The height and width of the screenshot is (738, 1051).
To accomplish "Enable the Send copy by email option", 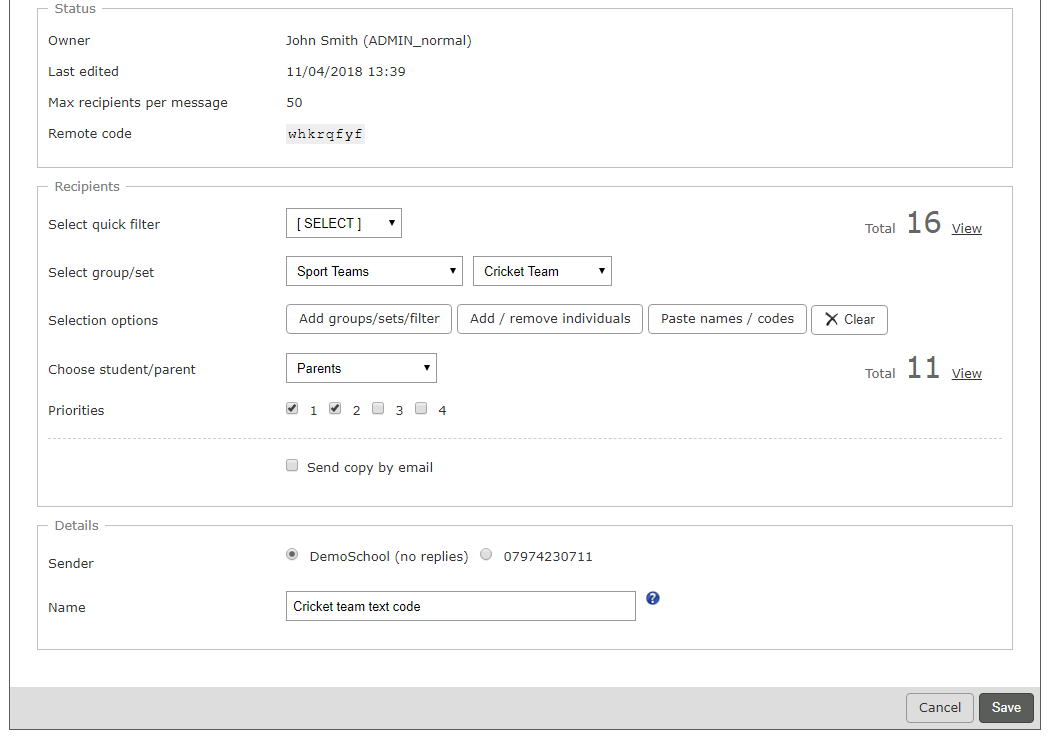I will point(291,465).
